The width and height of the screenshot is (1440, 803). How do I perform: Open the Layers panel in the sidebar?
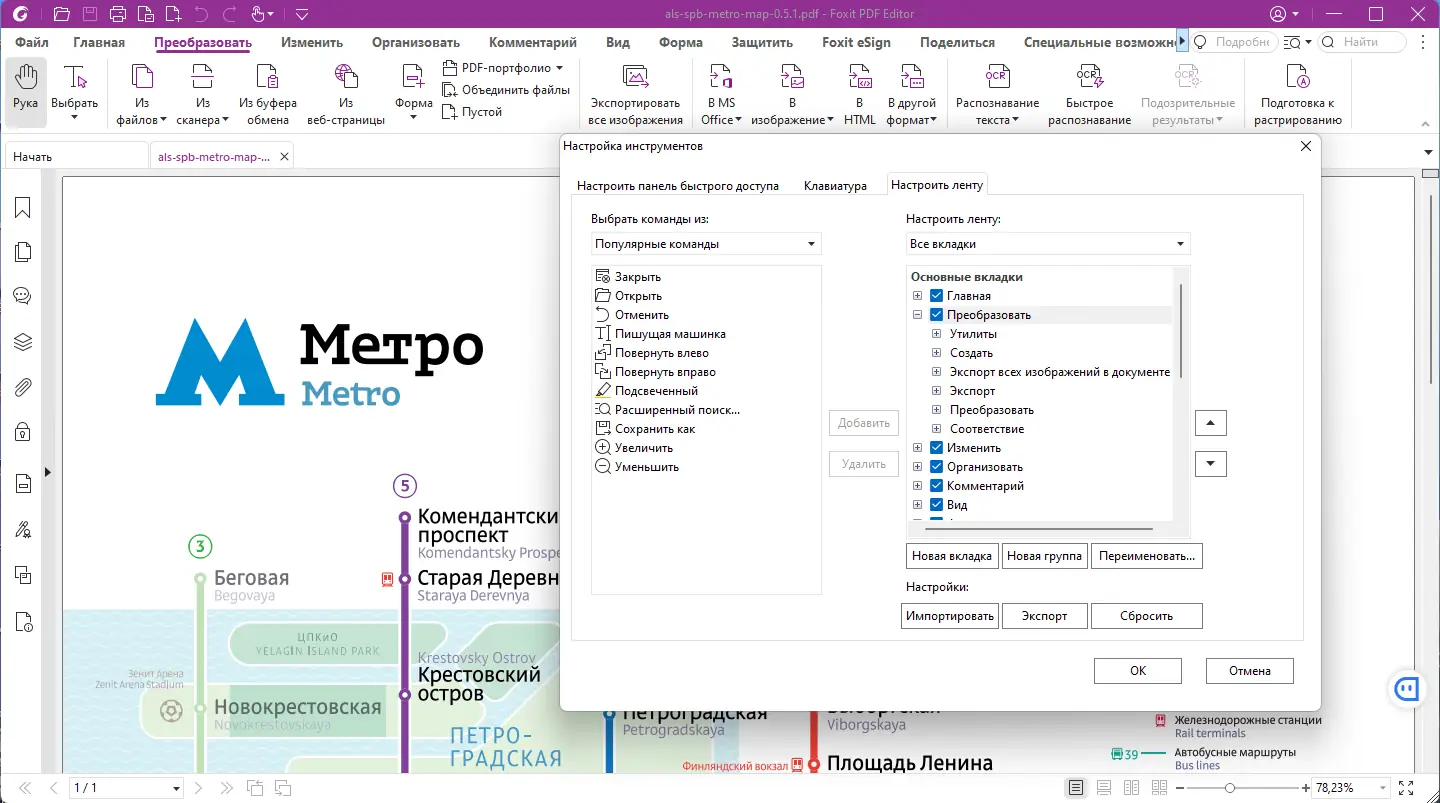pos(22,342)
